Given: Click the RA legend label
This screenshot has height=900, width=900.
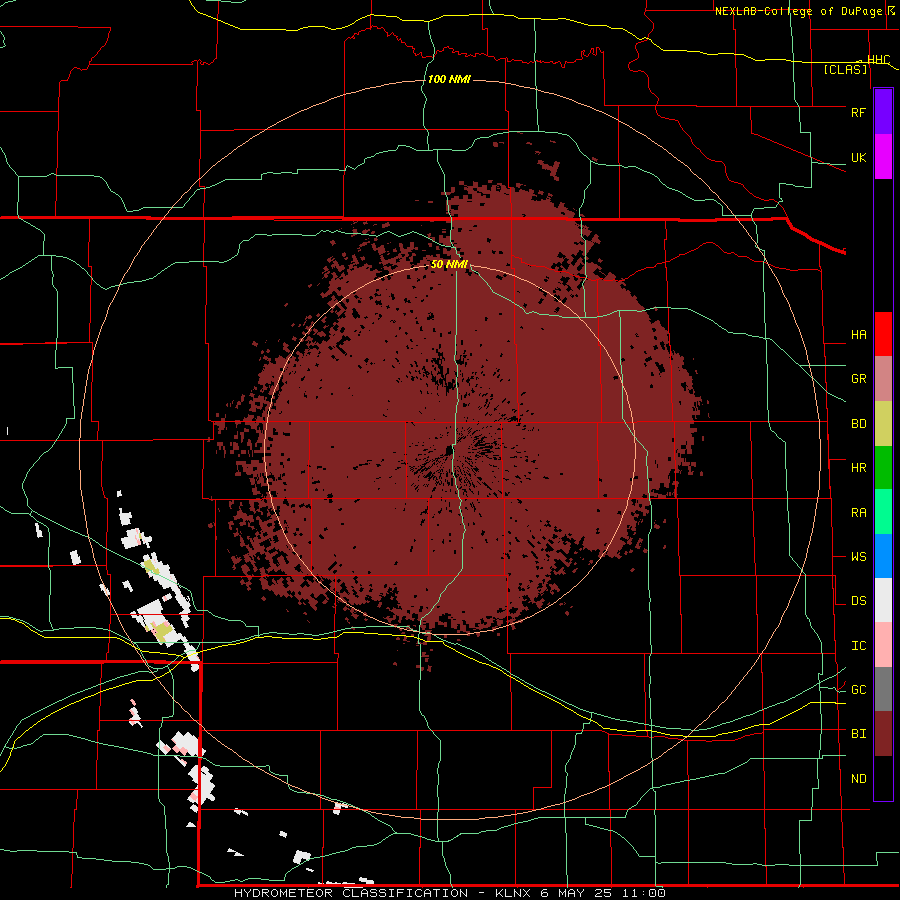Looking at the screenshot, I should tap(858, 513).
